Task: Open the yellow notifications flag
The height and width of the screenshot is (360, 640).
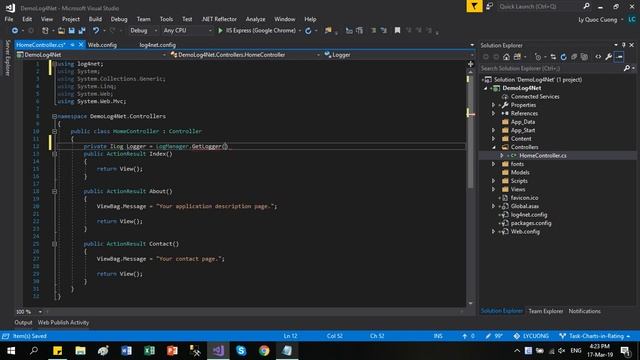Action: tap(474, 6)
